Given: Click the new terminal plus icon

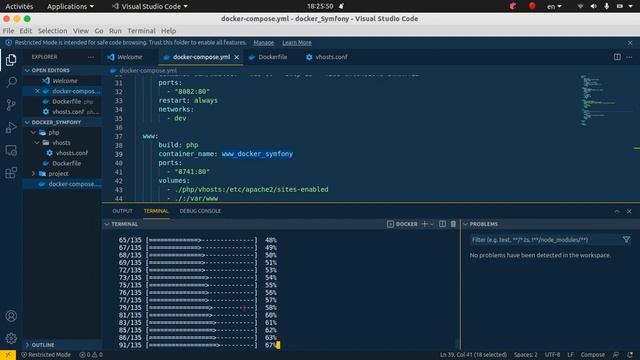Looking at the screenshot, I should [424, 224].
